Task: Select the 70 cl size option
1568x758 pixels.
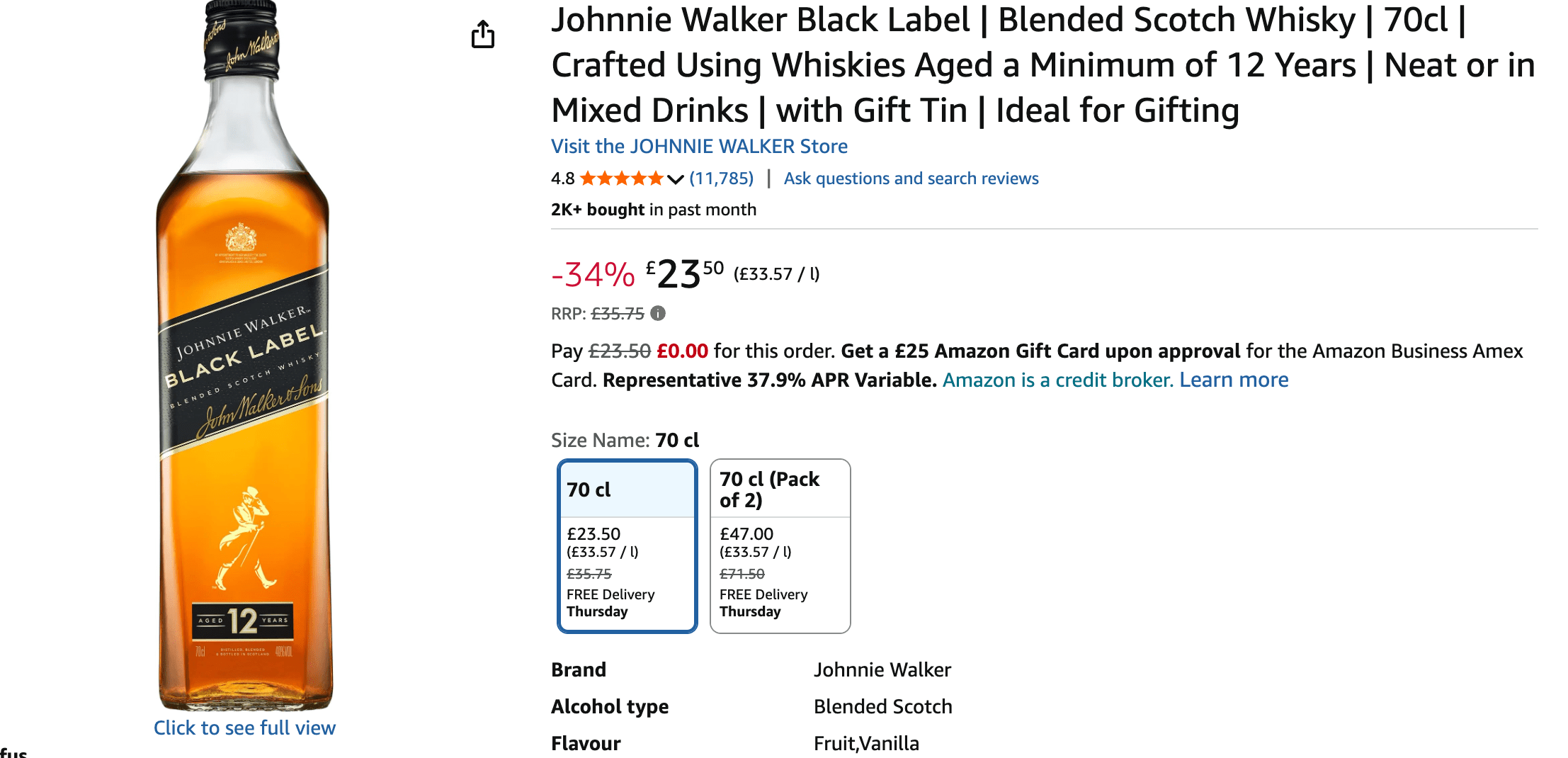Action: [627, 545]
